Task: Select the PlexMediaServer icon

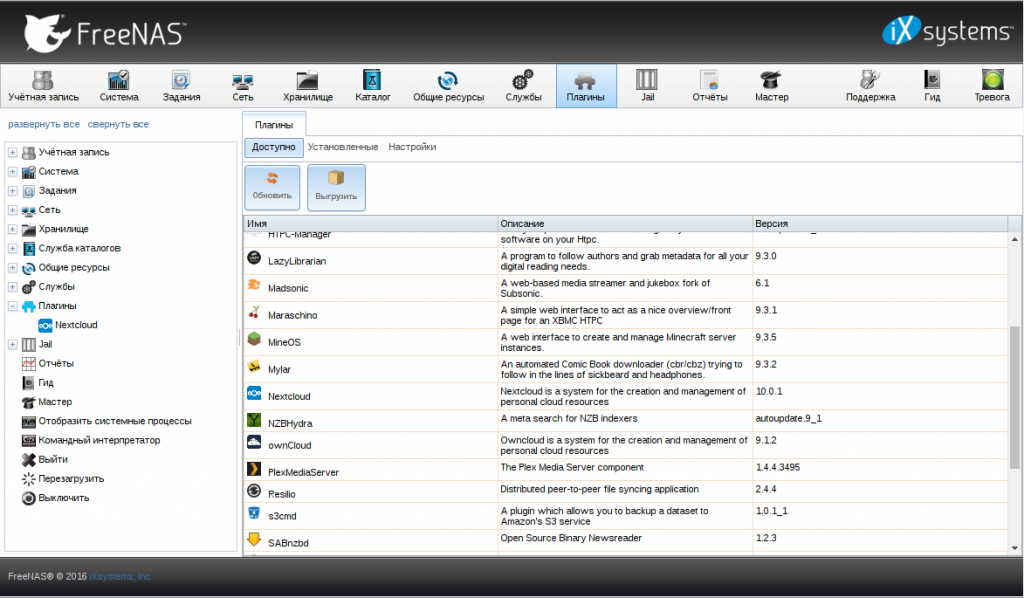Action: coord(254,469)
